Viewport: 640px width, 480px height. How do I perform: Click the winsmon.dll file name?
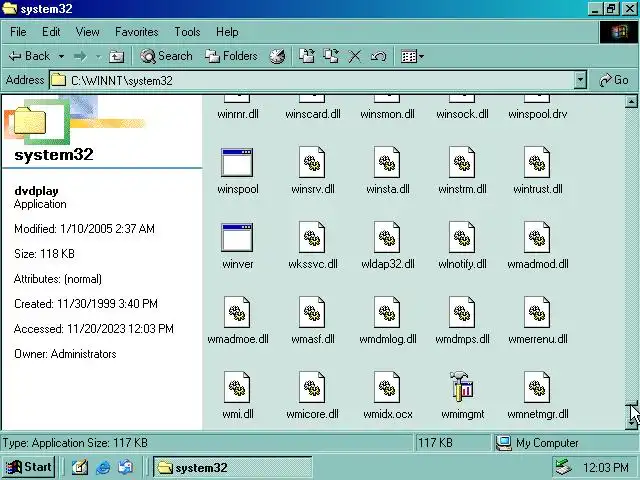[x=387, y=114]
